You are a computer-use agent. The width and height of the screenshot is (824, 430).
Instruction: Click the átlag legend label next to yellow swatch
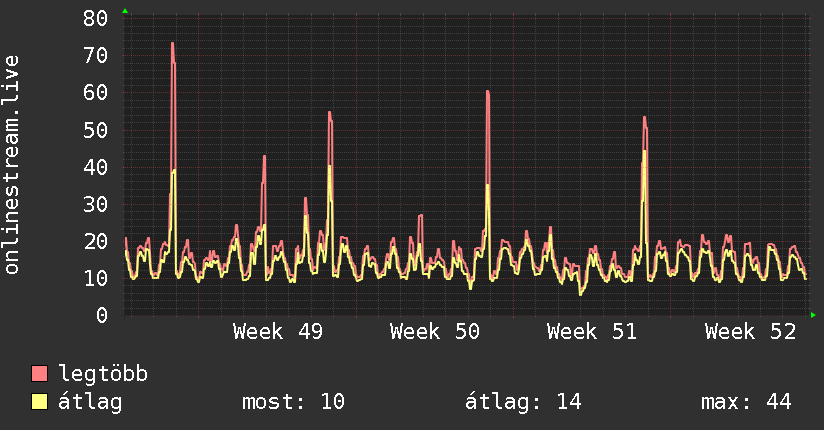pyautogui.click(x=90, y=402)
